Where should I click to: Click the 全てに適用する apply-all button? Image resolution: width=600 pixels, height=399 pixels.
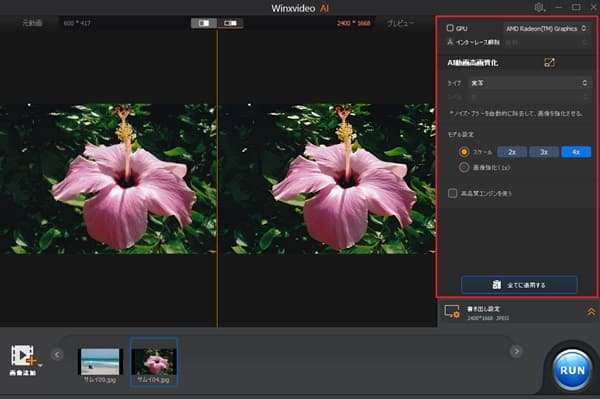[x=519, y=285]
